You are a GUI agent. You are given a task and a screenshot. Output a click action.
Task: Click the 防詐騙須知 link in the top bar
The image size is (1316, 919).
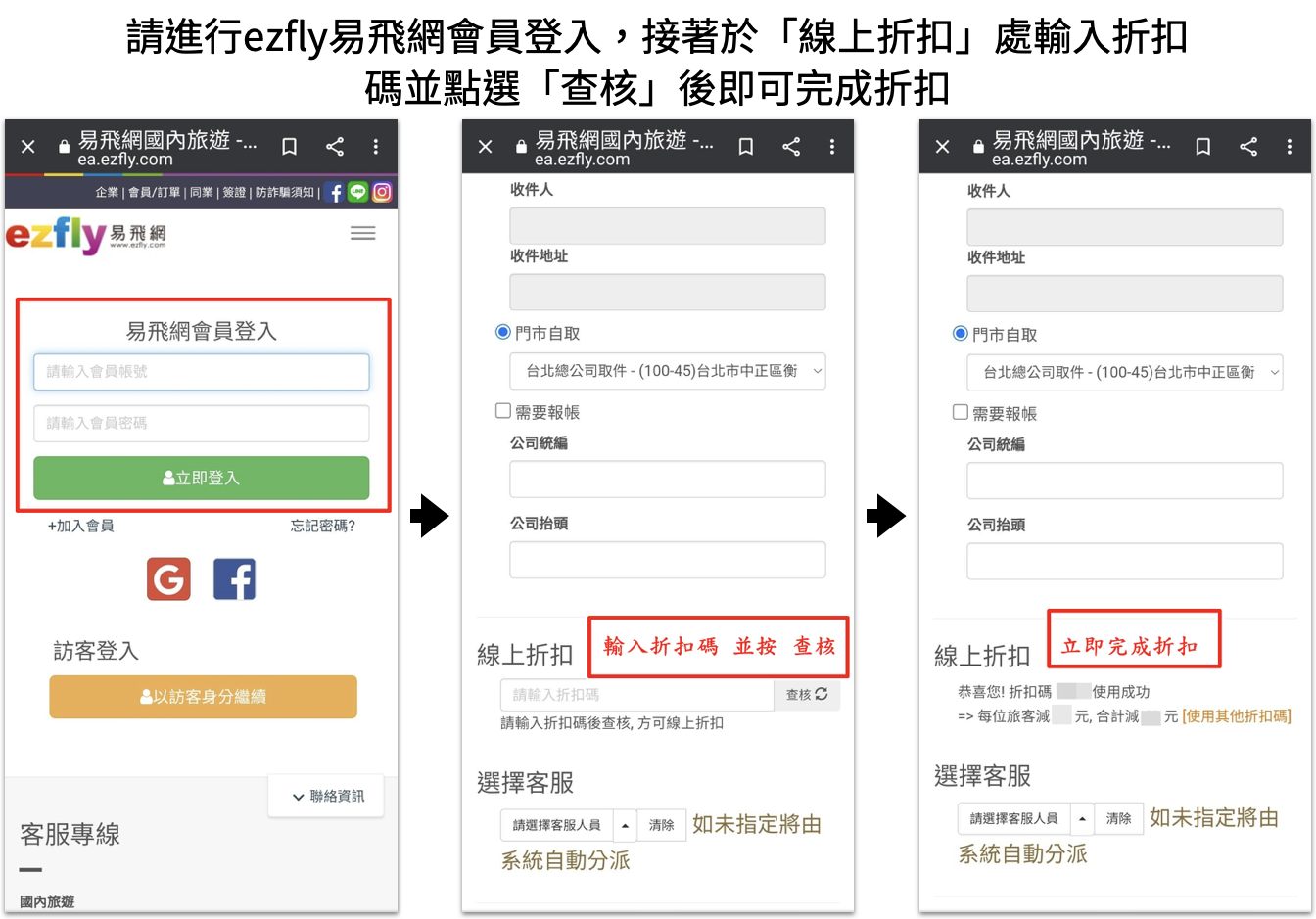click(285, 192)
